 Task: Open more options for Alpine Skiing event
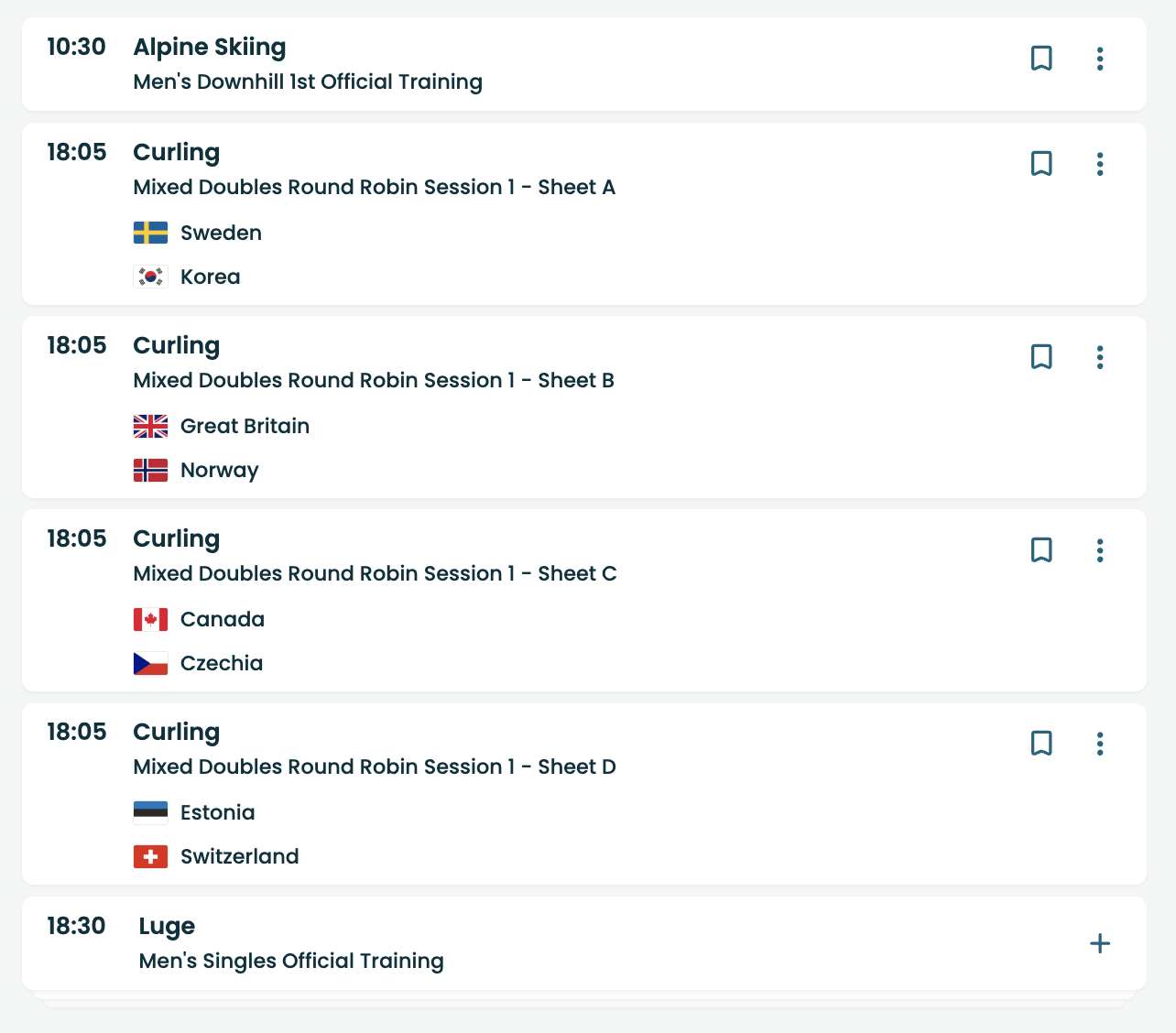1100,59
